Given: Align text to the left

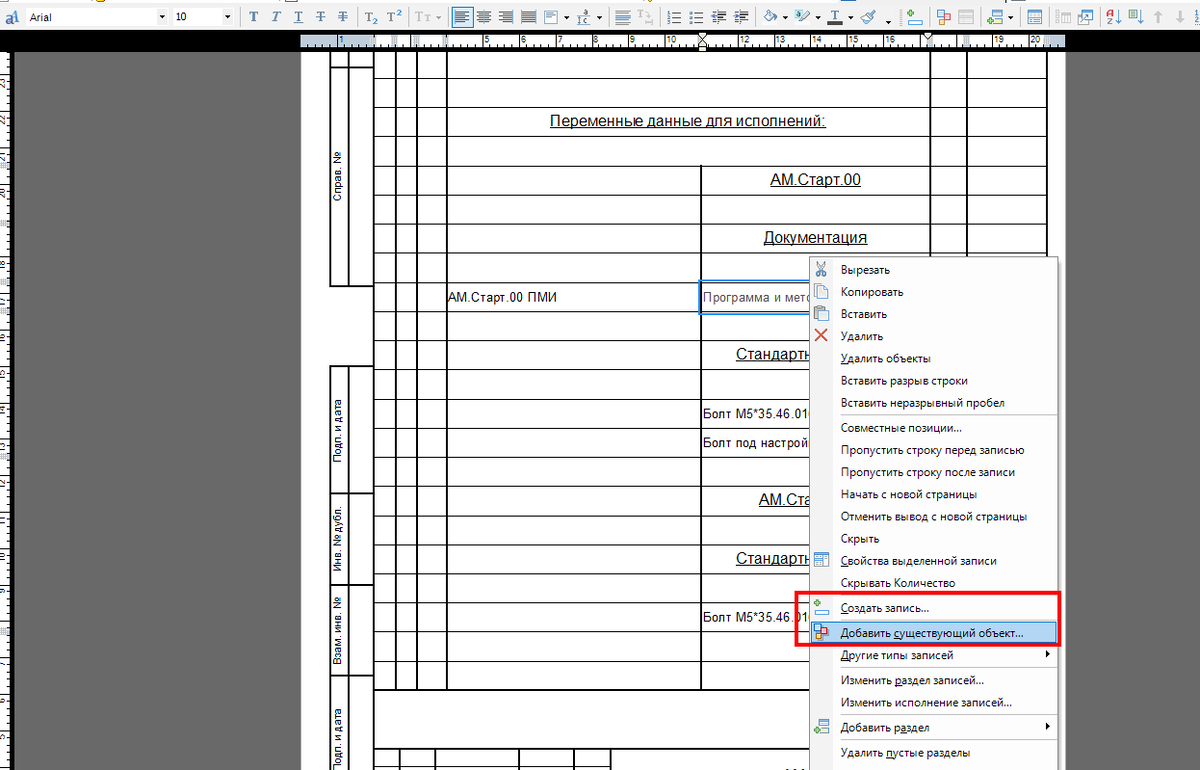Looking at the screenshot, I should click(x=462, y=17).
